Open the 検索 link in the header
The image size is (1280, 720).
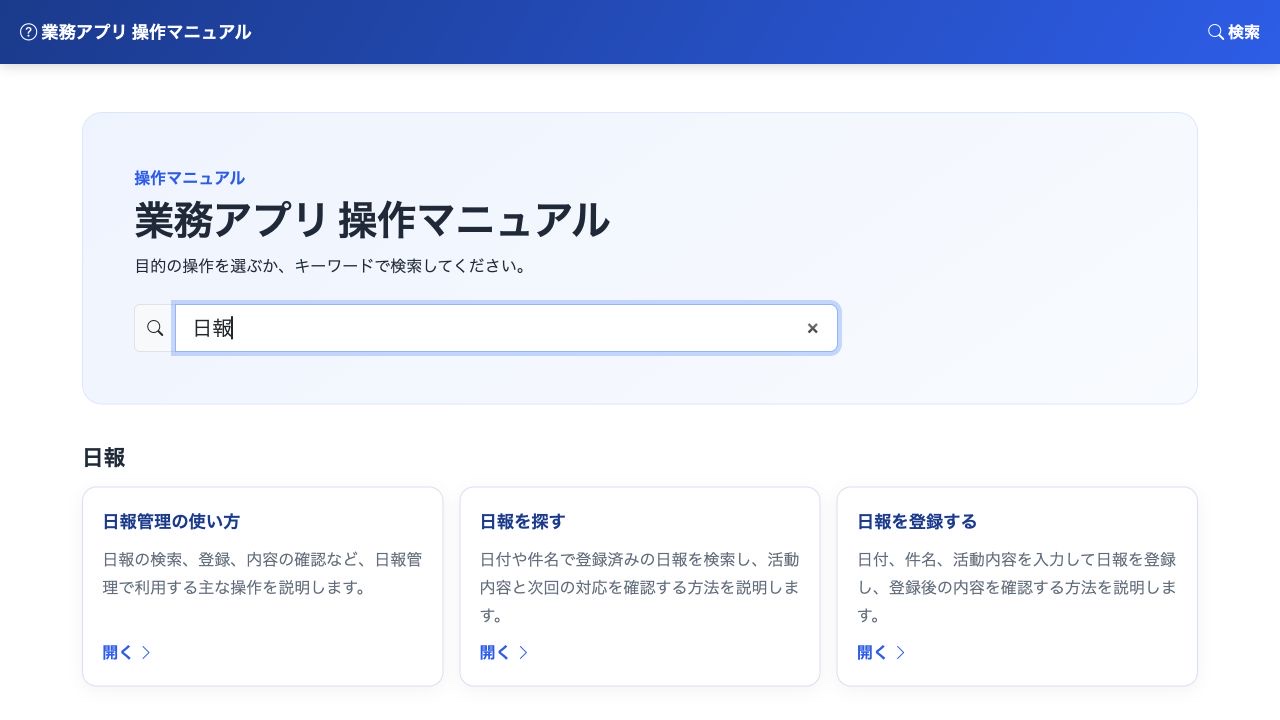(1234, 32)
